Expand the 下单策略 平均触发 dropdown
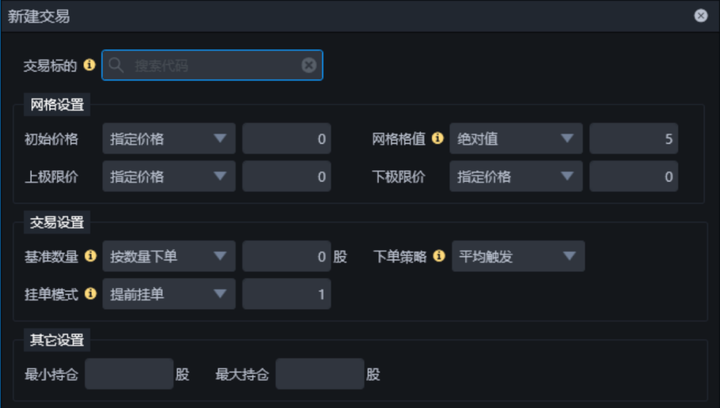Image resolution: width=720 pixels, height=408 pixels. pos(517,257)
